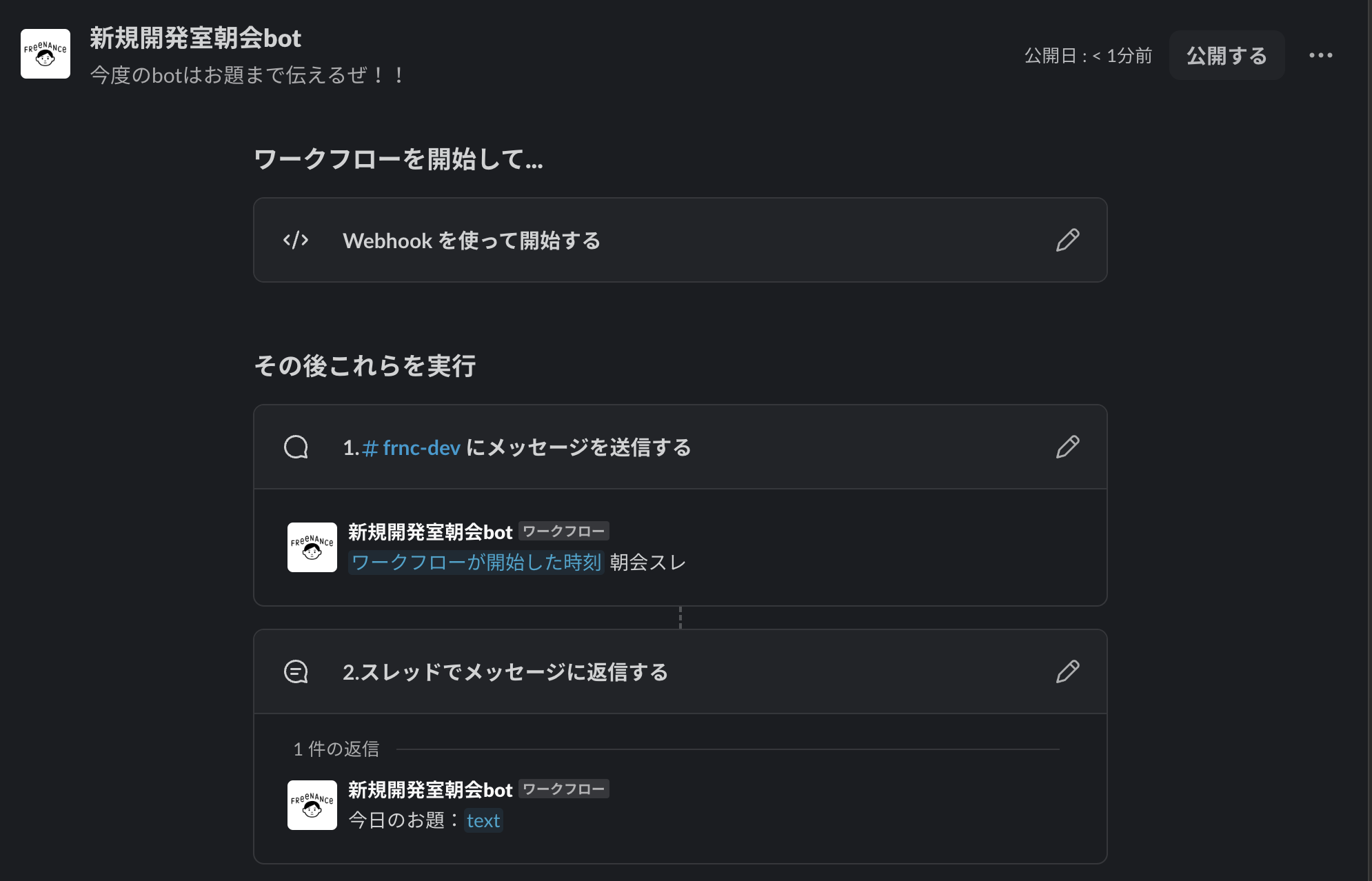Edit step 2 thread reply settings
This screenshot has width=1372, height=881.
coord(1068,671)
